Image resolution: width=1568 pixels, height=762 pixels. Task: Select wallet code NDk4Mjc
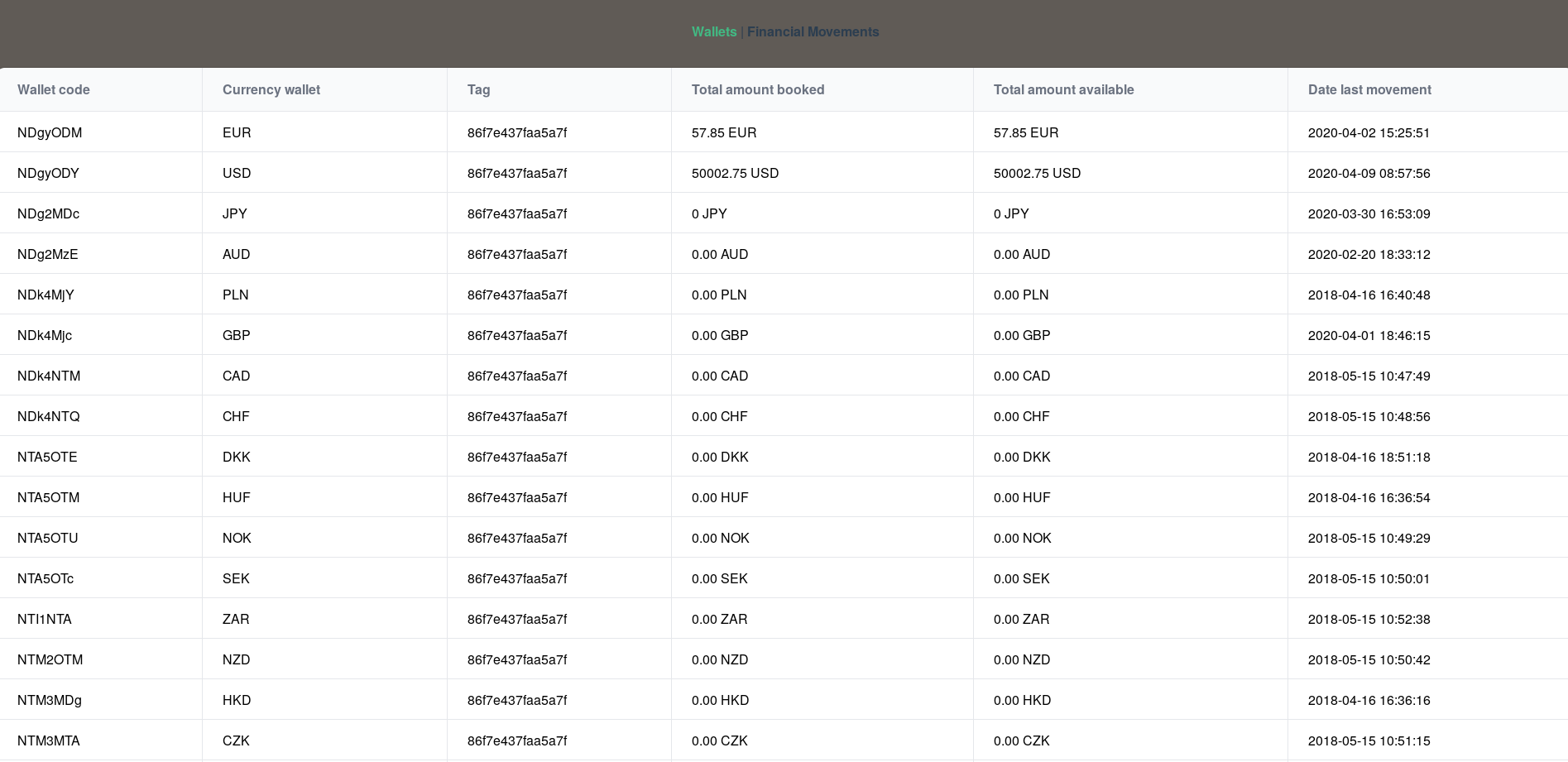point(45,335)
